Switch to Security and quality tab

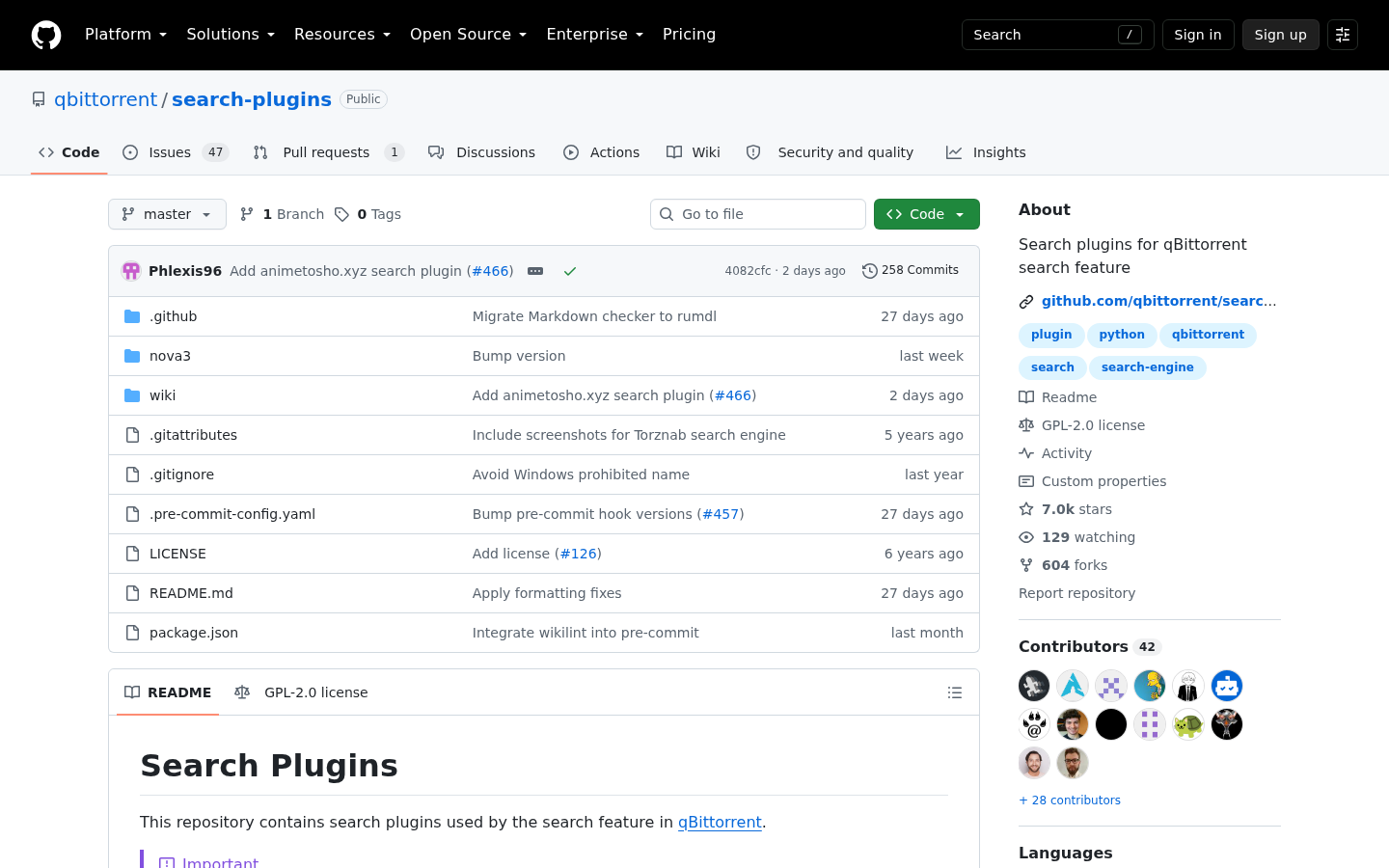coord(830,152)
